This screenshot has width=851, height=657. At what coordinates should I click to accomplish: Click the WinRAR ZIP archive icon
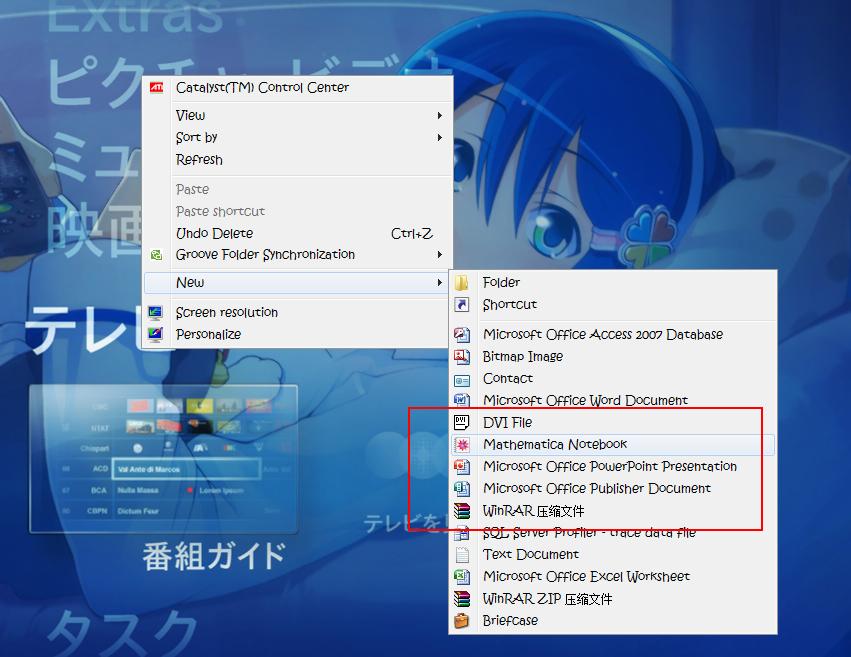coord(462,599)
